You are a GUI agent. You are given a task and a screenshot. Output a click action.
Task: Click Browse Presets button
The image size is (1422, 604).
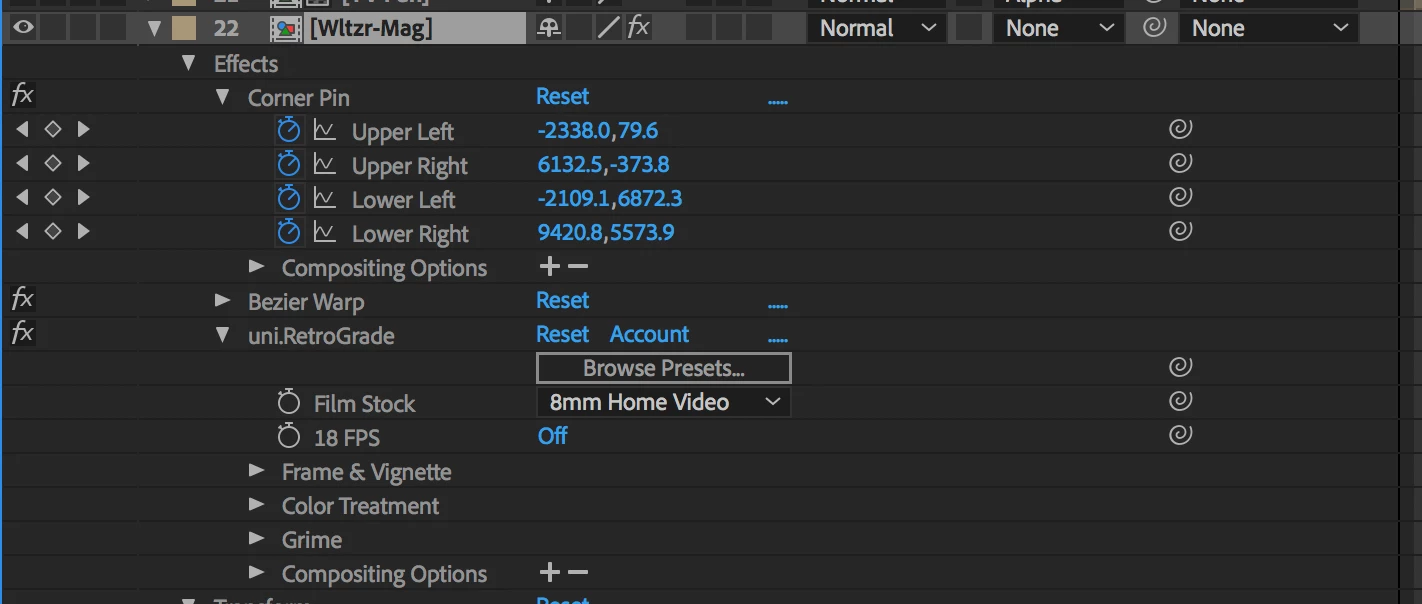coord(664,368)
